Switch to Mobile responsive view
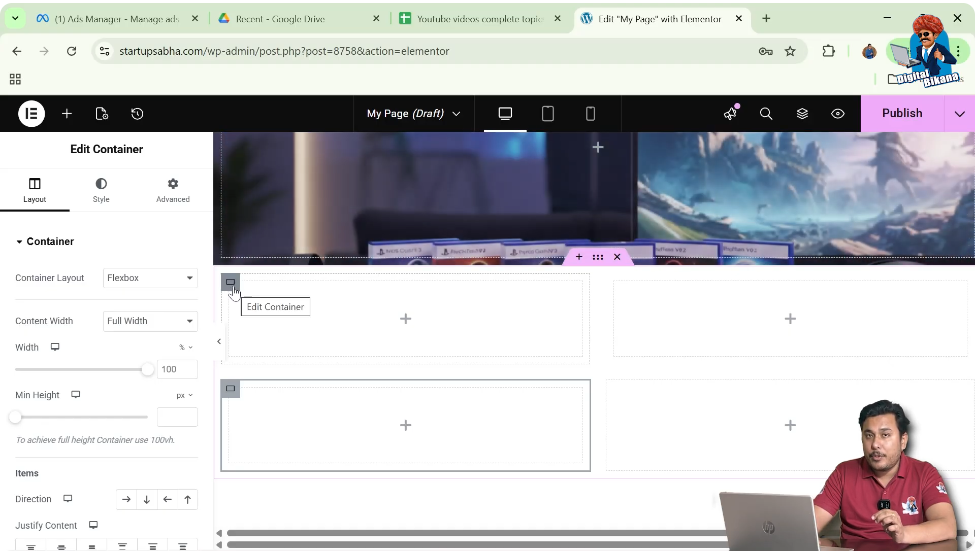The image size is (976, 553). (x=590, y=114)
